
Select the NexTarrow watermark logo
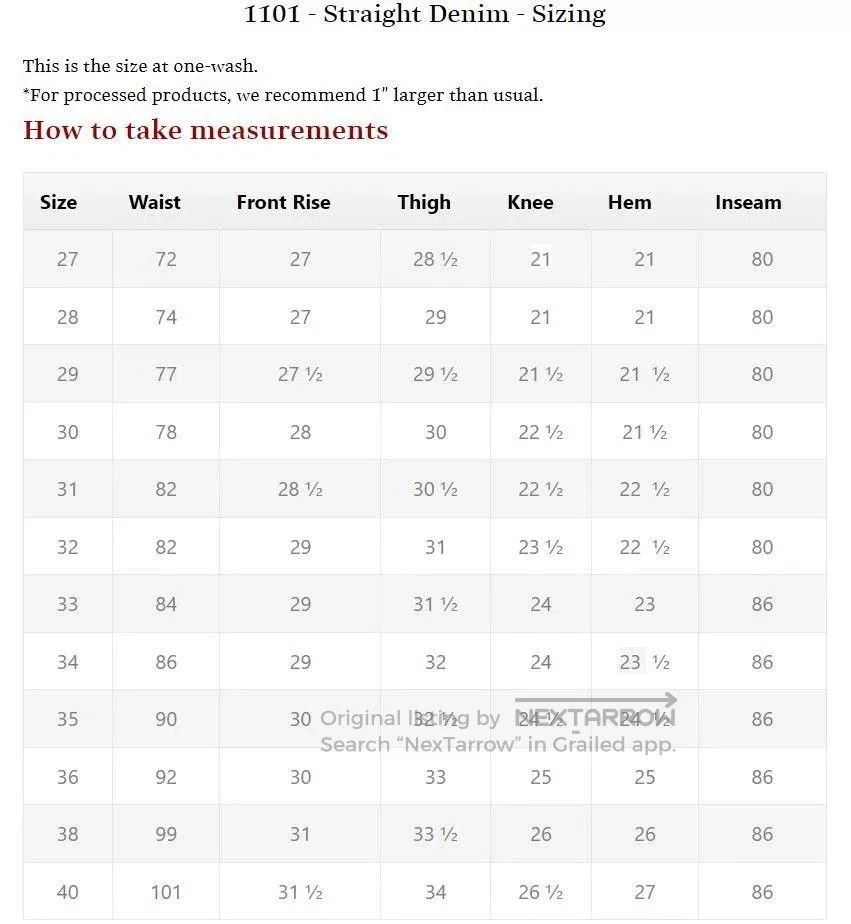(596, 711)
